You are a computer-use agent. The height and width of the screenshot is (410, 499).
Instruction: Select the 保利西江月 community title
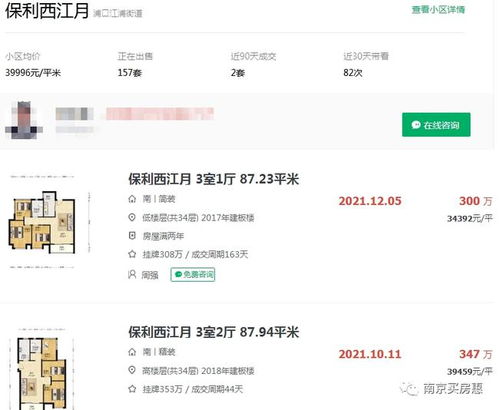click(x=47, y=11)
